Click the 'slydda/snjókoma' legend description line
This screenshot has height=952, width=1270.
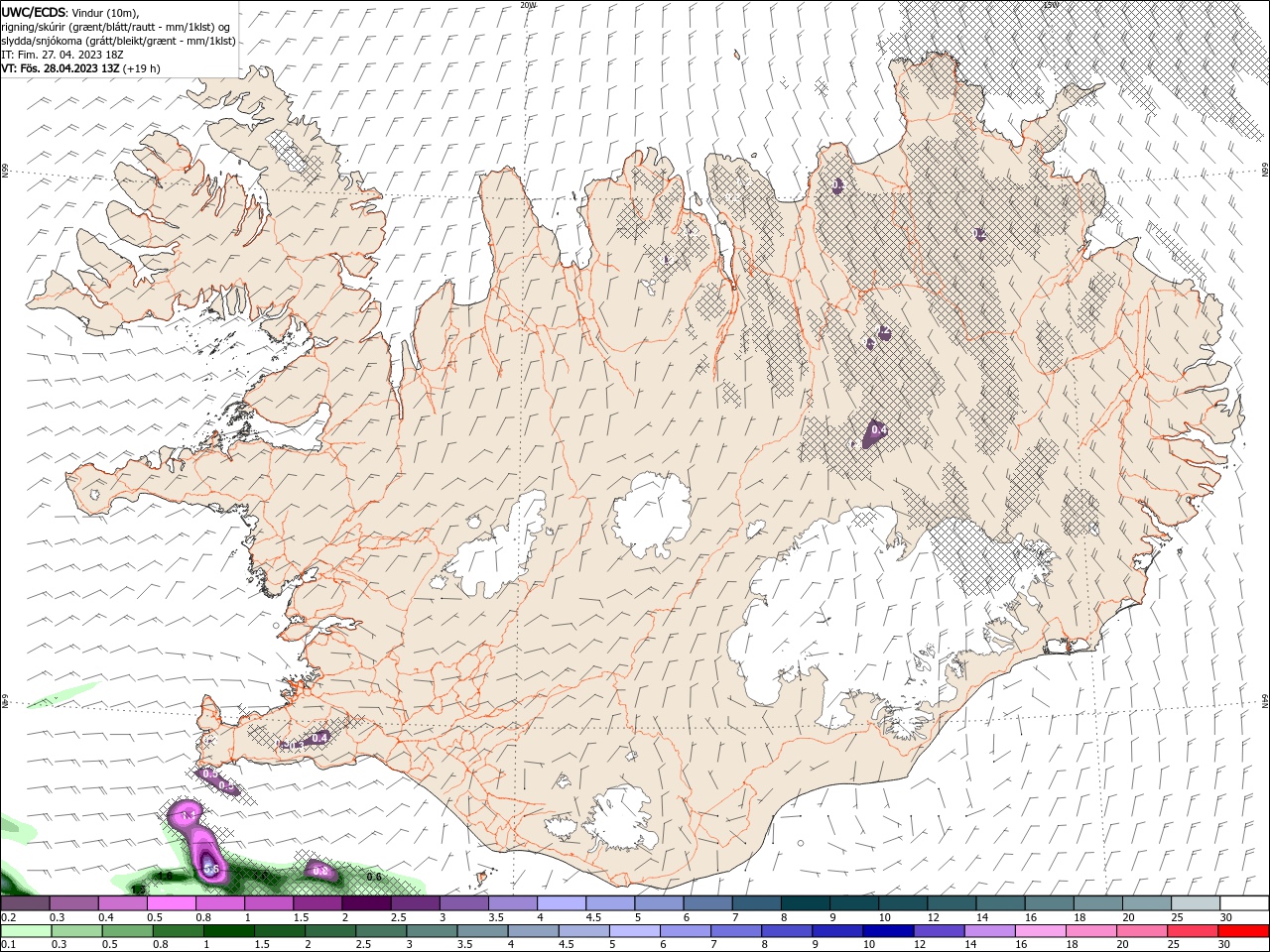(119, 41)
